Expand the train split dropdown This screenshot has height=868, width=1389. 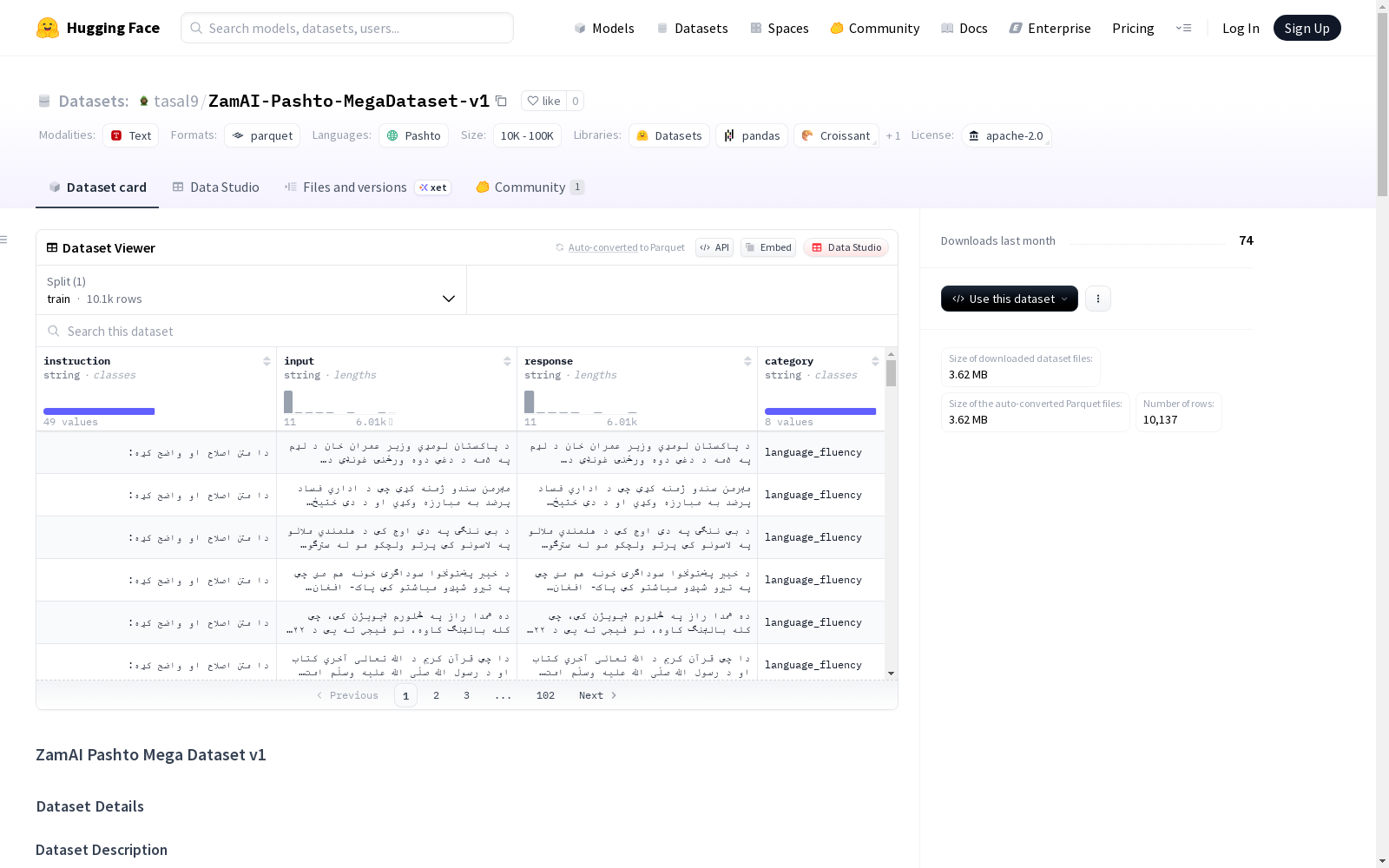coord(252,290)
